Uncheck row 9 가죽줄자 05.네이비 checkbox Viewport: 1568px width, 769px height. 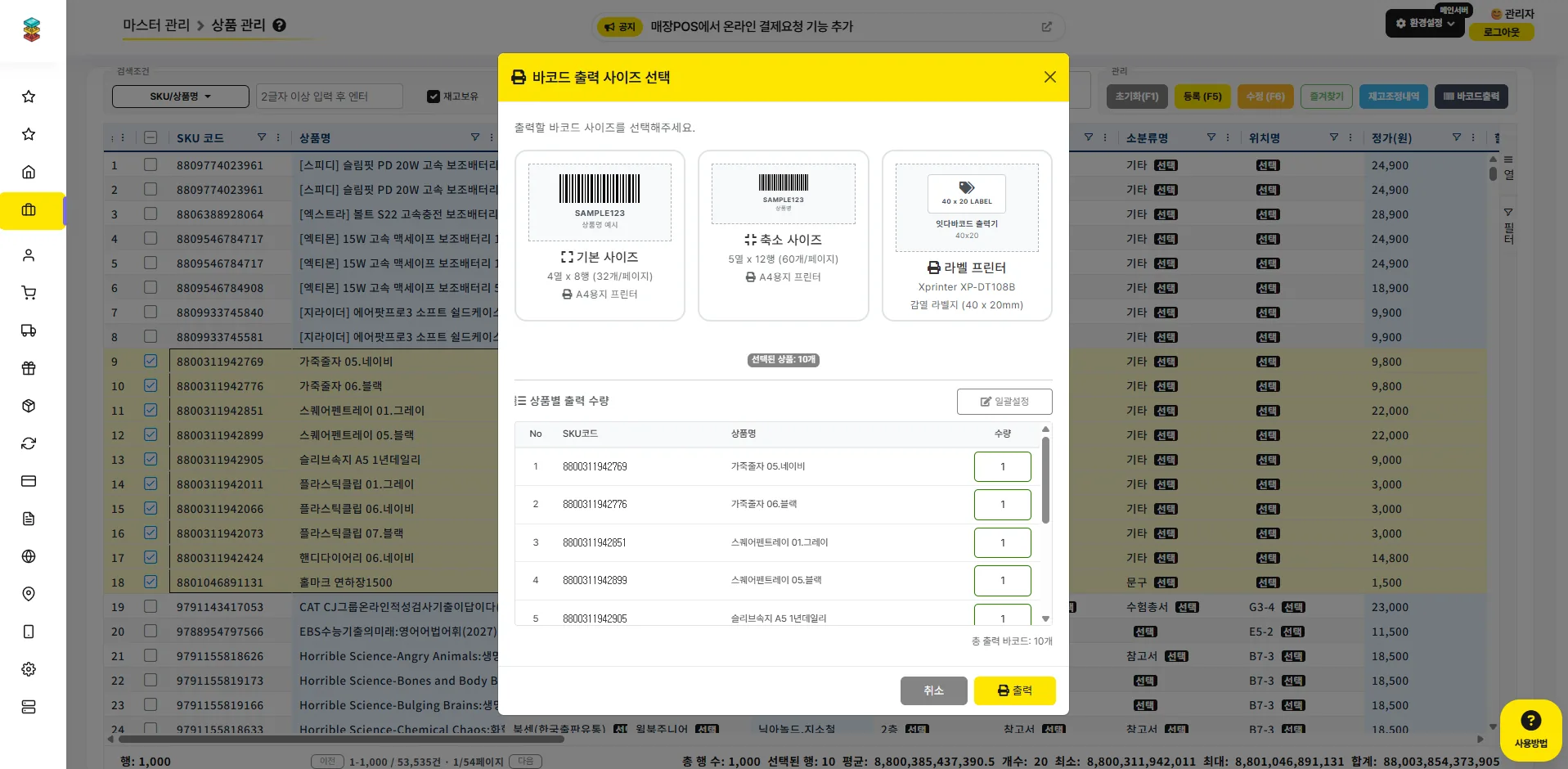pyautogui.click(x=151, y=361)
